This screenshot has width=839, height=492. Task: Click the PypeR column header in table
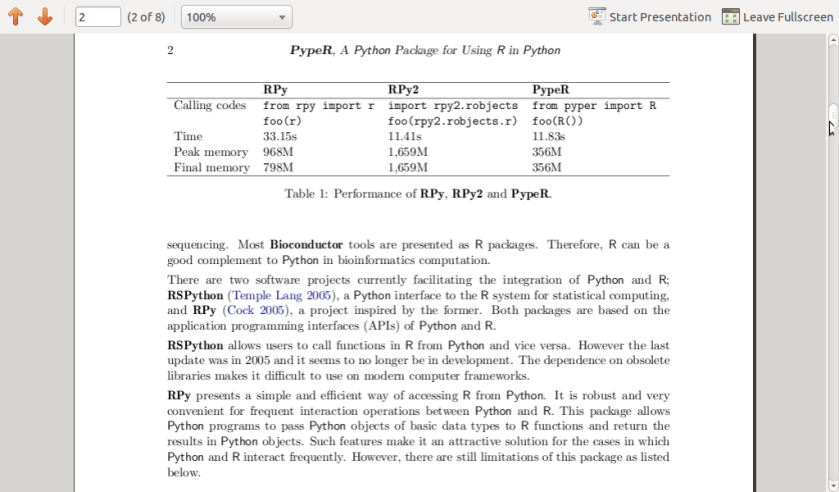(550, 90)
